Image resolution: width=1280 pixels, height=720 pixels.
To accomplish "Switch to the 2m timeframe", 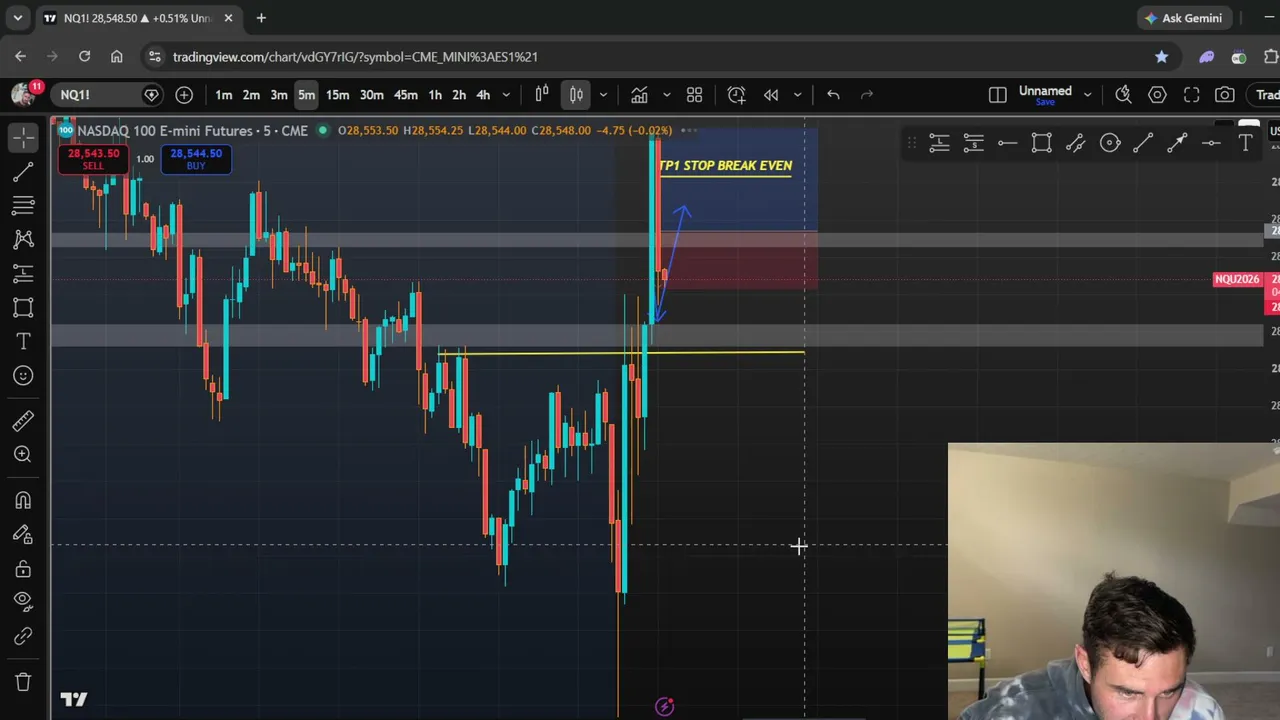I will (251, 95).
